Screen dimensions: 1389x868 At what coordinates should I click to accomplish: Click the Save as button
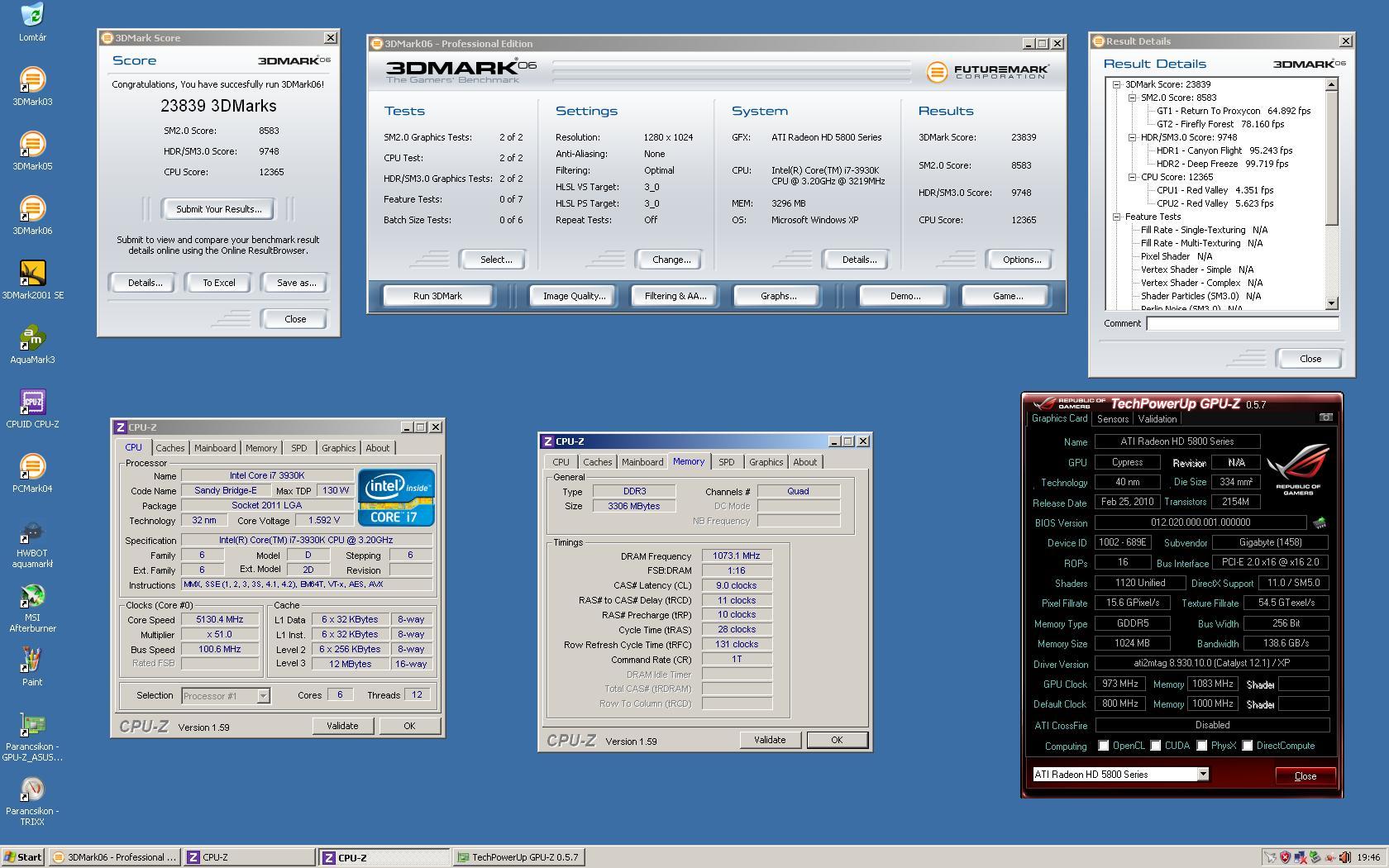(296, 283)
